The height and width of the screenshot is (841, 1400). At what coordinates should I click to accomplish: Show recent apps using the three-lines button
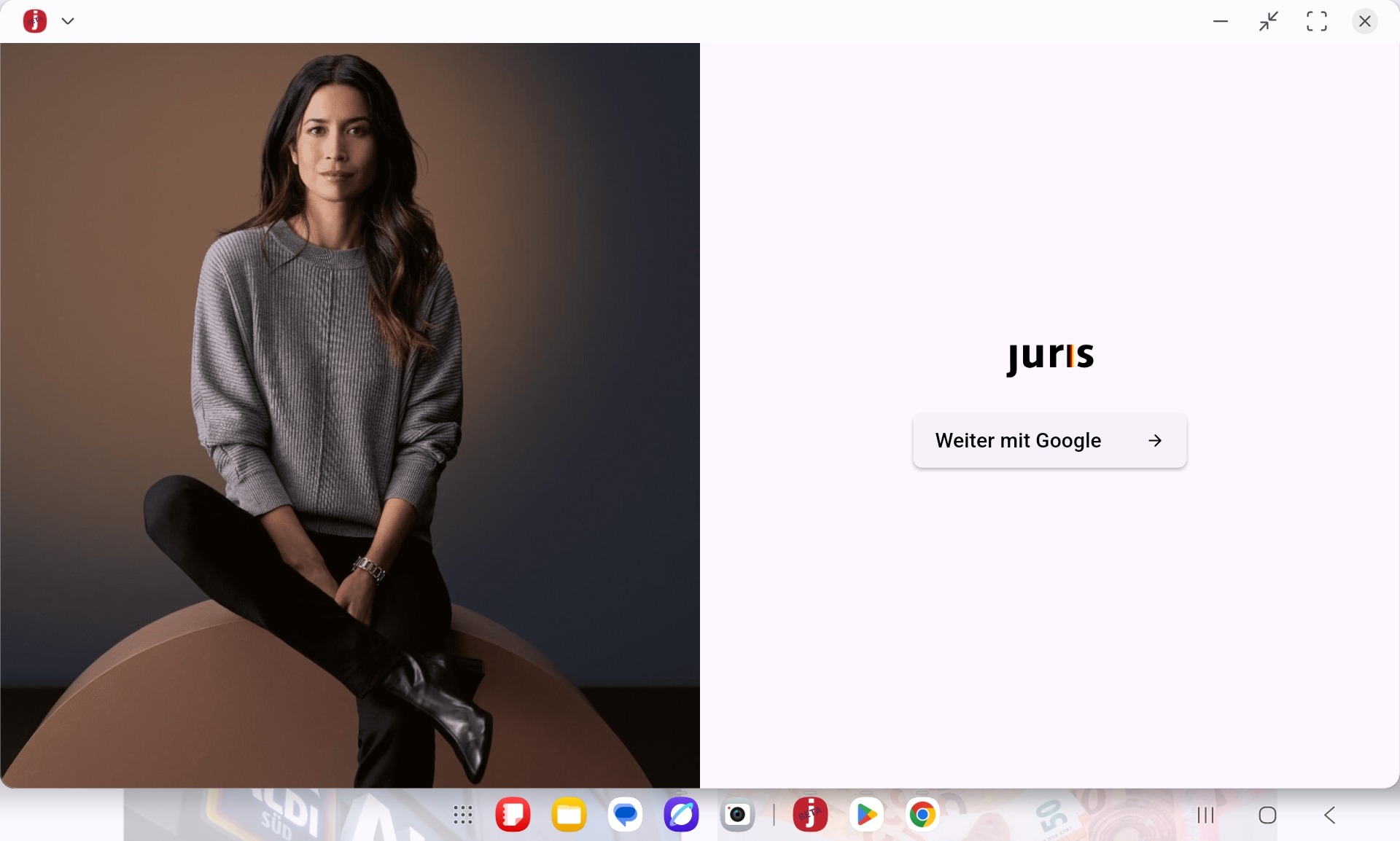(1207, 815)
